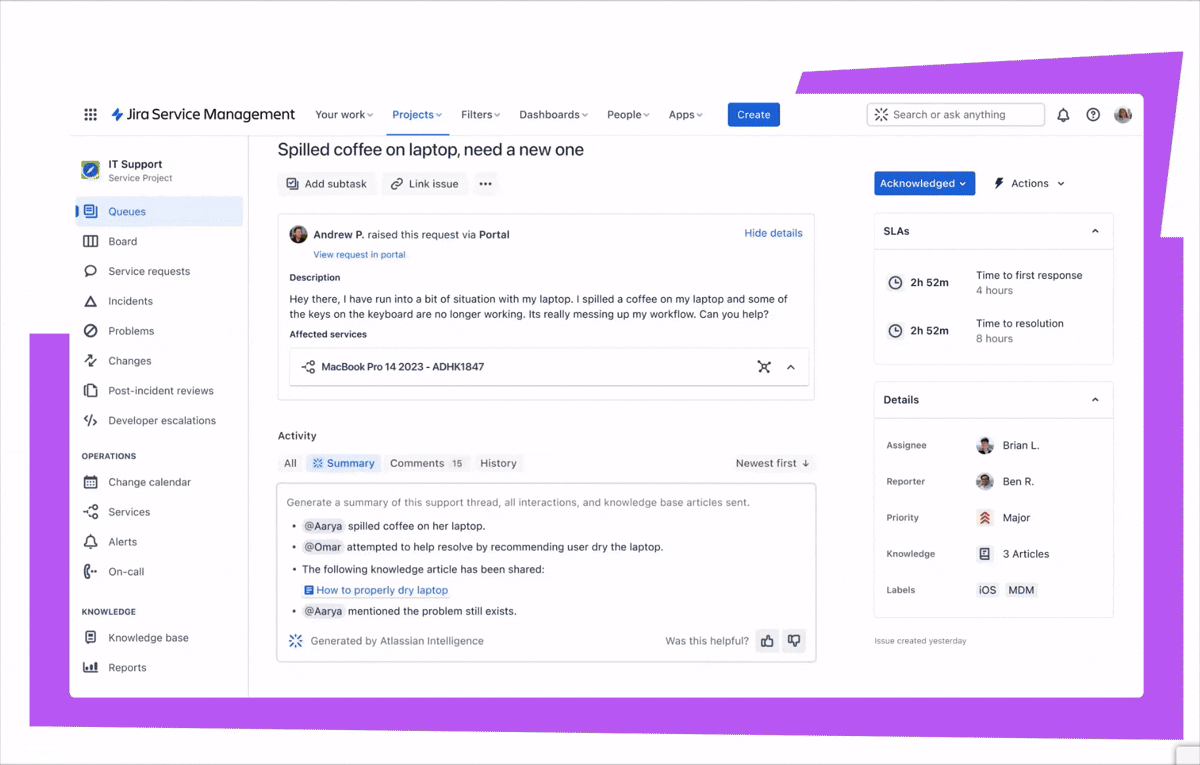The height and width of the screenshot is (765, 1200).
Task: Open the Projects dropdown
Action: pyautogui.click(x=417, y=115)
